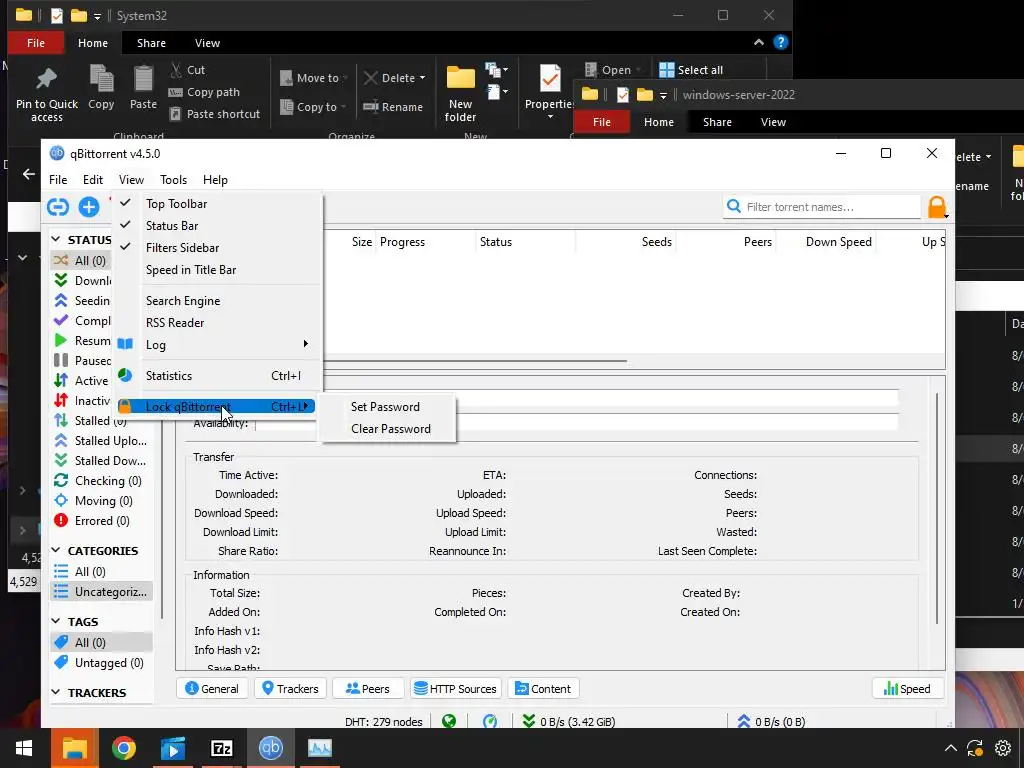This screenshot has width=1024, height=768.
Task: Choose Clear Password in submenu
Action: point(389,429)
